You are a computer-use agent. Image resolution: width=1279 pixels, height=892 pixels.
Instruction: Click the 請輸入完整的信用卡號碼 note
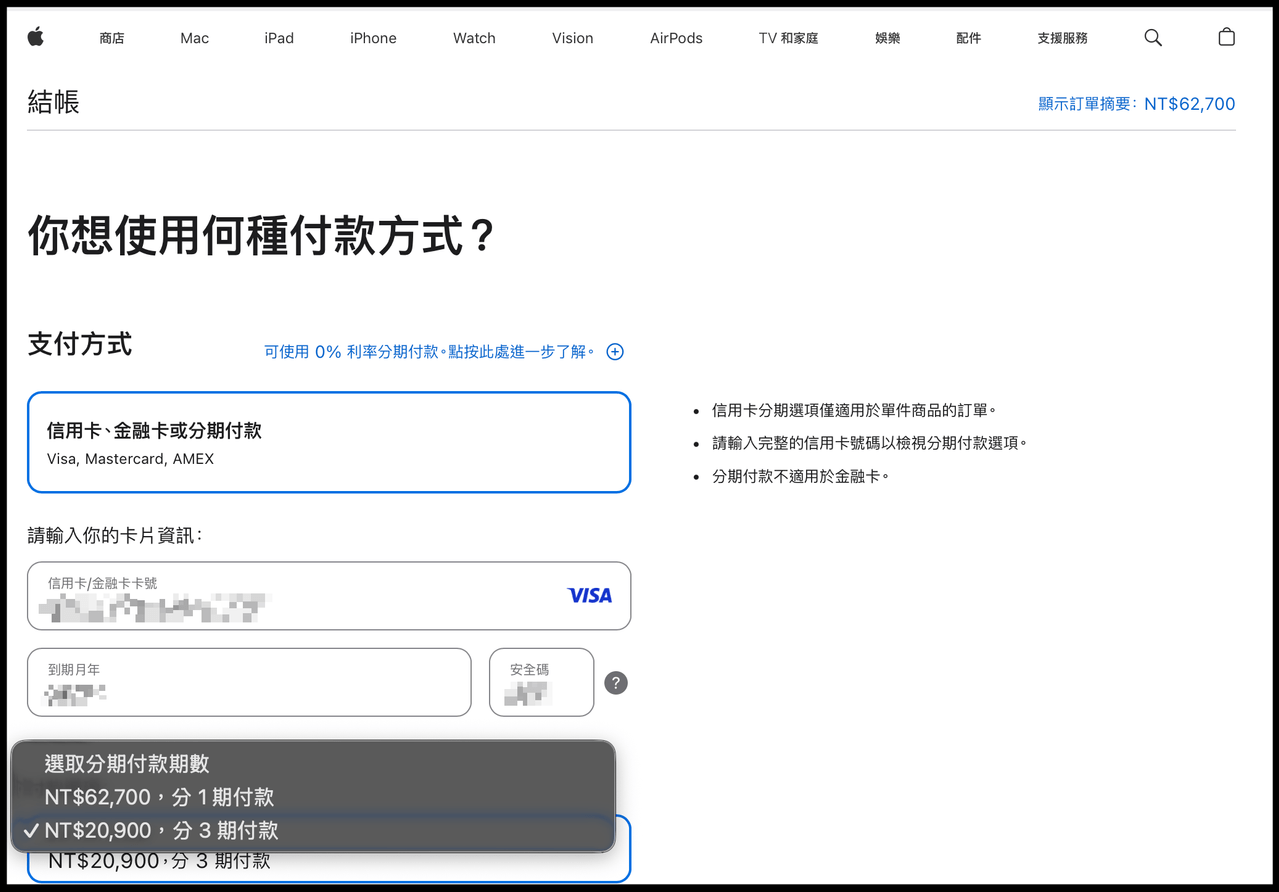[x=870, y=443]
